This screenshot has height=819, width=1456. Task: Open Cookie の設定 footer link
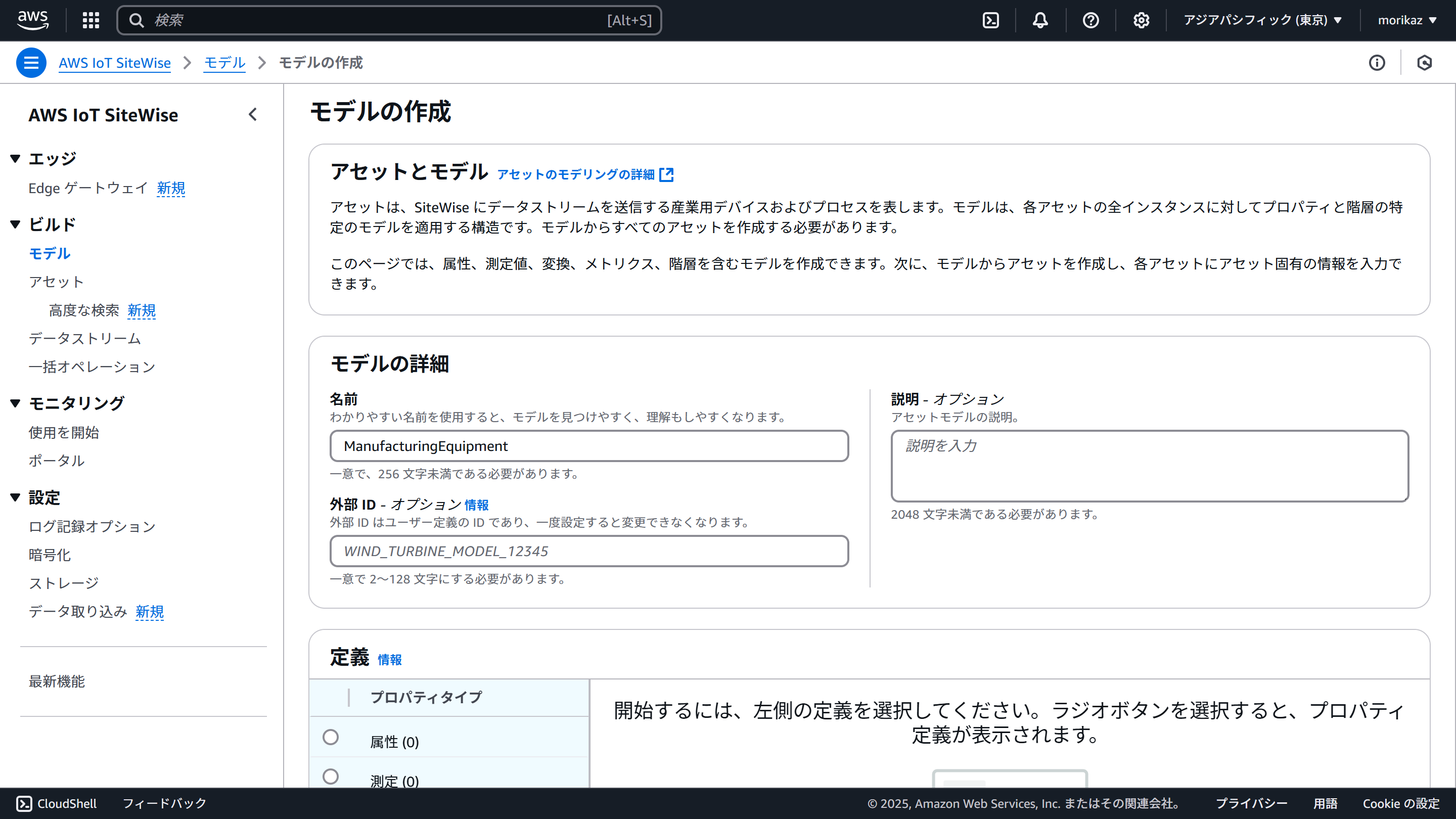1401,803
